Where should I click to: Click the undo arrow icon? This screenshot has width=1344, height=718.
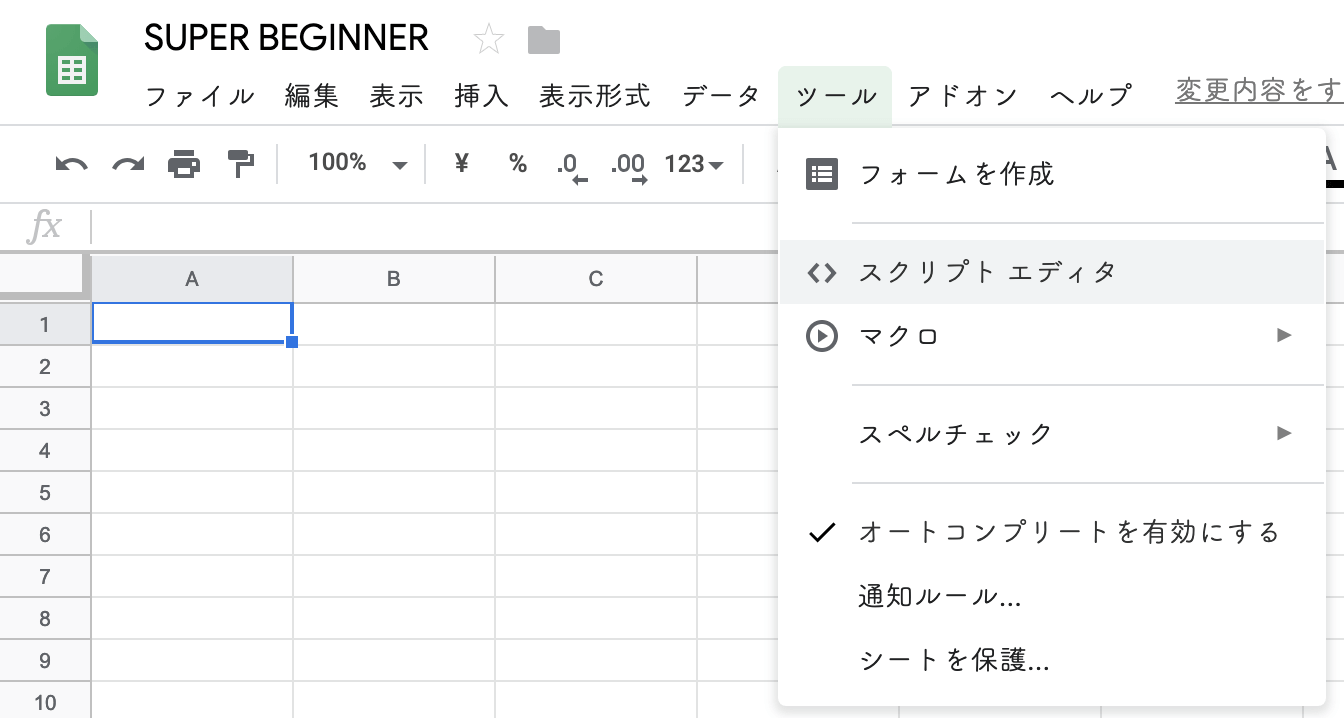[71, 164]
